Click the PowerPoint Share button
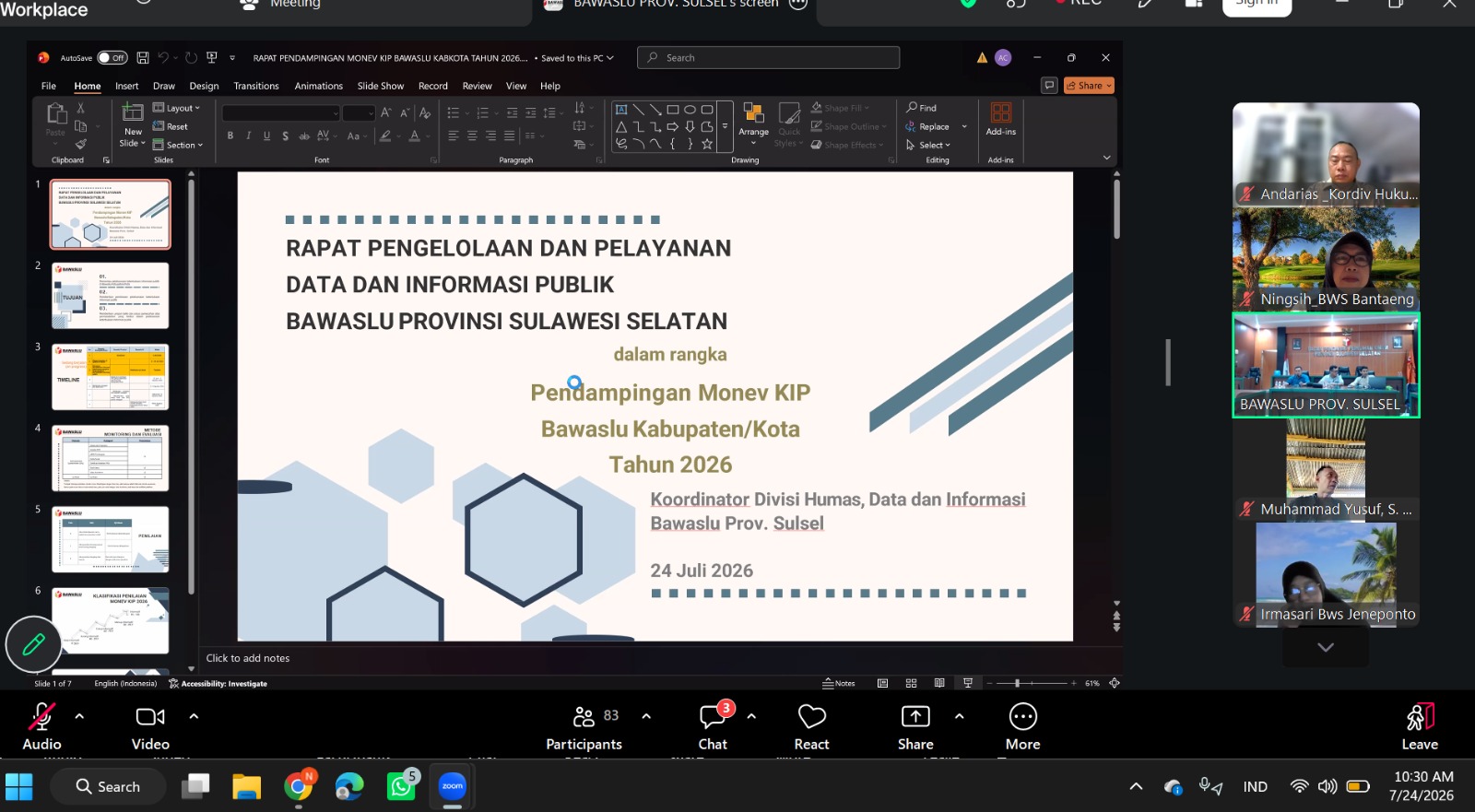 tap(1089, 86)
